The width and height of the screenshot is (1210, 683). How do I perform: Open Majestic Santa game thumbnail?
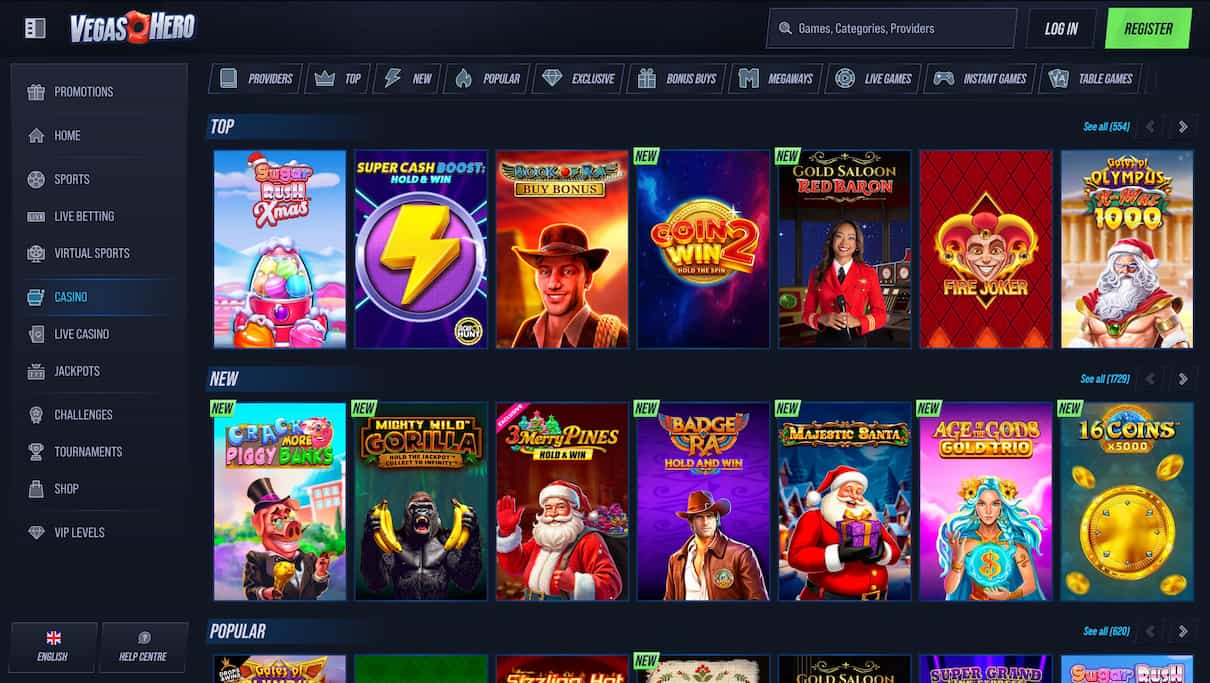pyautogui.click(x=845, y=501)
